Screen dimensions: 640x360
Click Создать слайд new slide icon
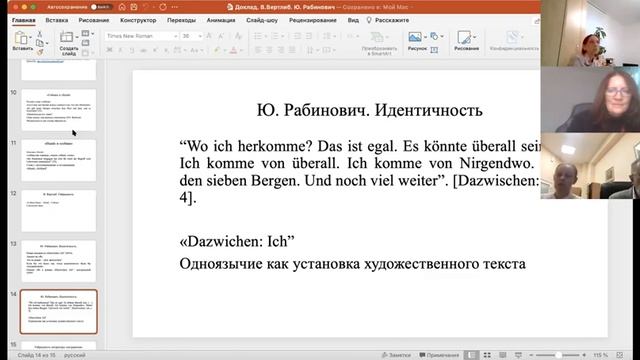(66, 37)
